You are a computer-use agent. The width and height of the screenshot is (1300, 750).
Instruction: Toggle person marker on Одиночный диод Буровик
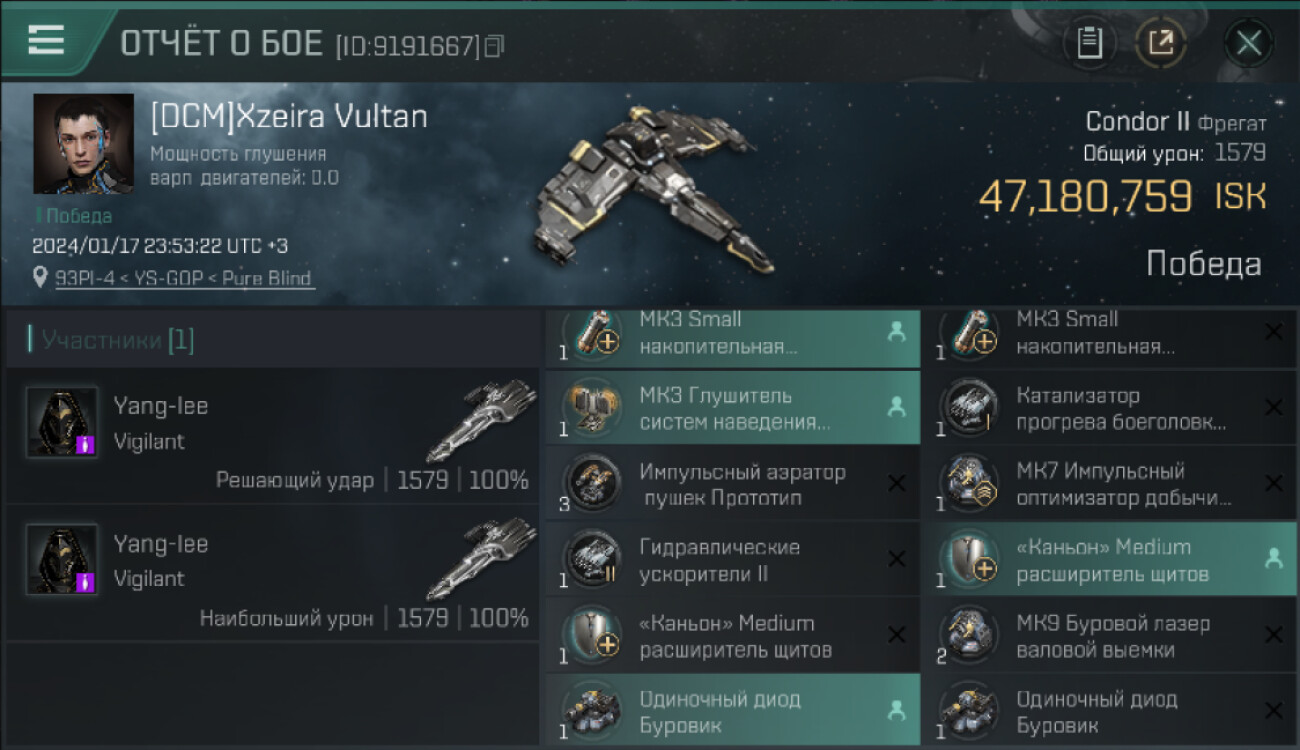coord(896,710)
